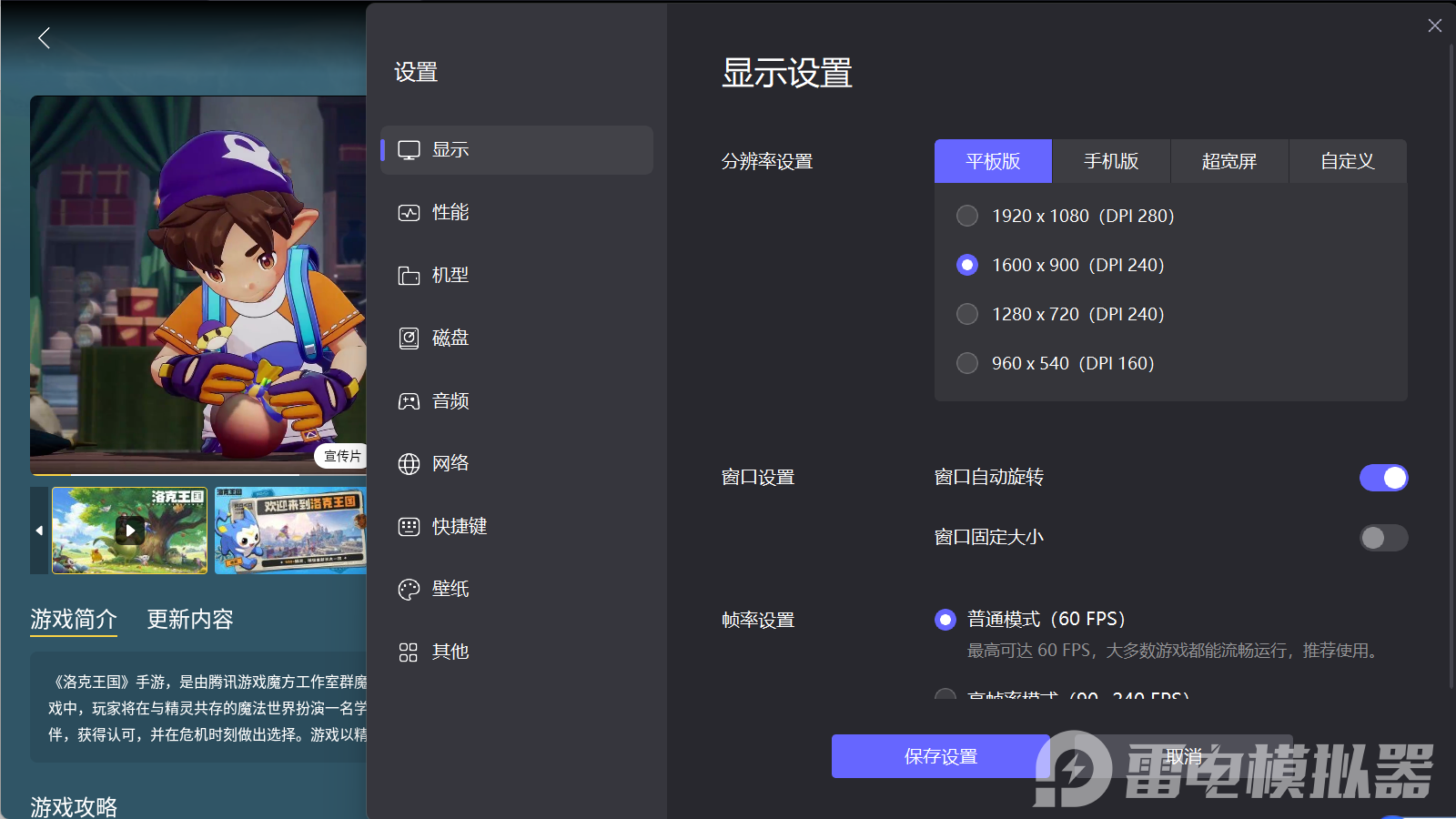1456x819 pixels.
Task: Click the main promo video preview
Action: pyautogui.click(x=198, y=284)
